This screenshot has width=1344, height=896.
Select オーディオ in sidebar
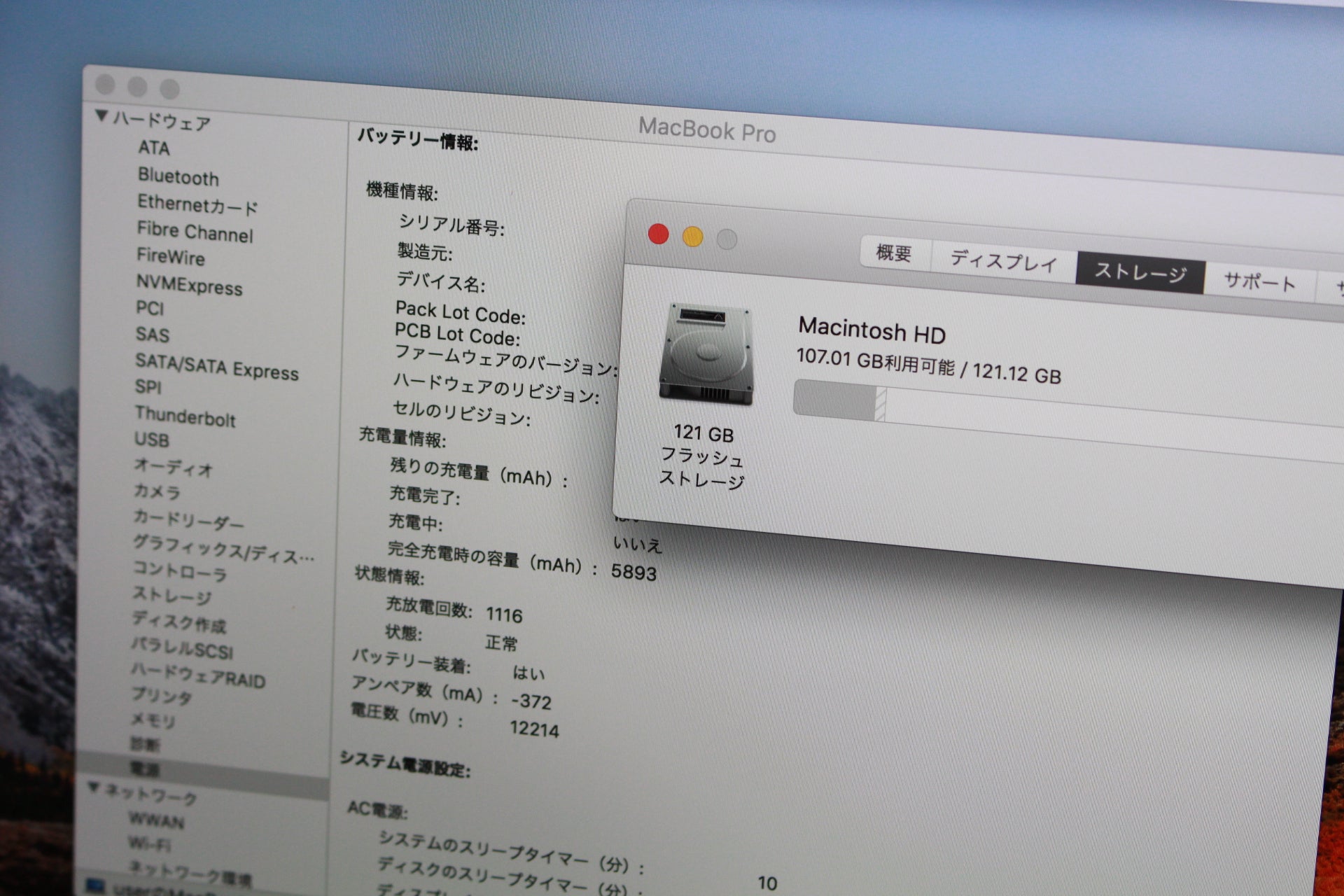173,467
